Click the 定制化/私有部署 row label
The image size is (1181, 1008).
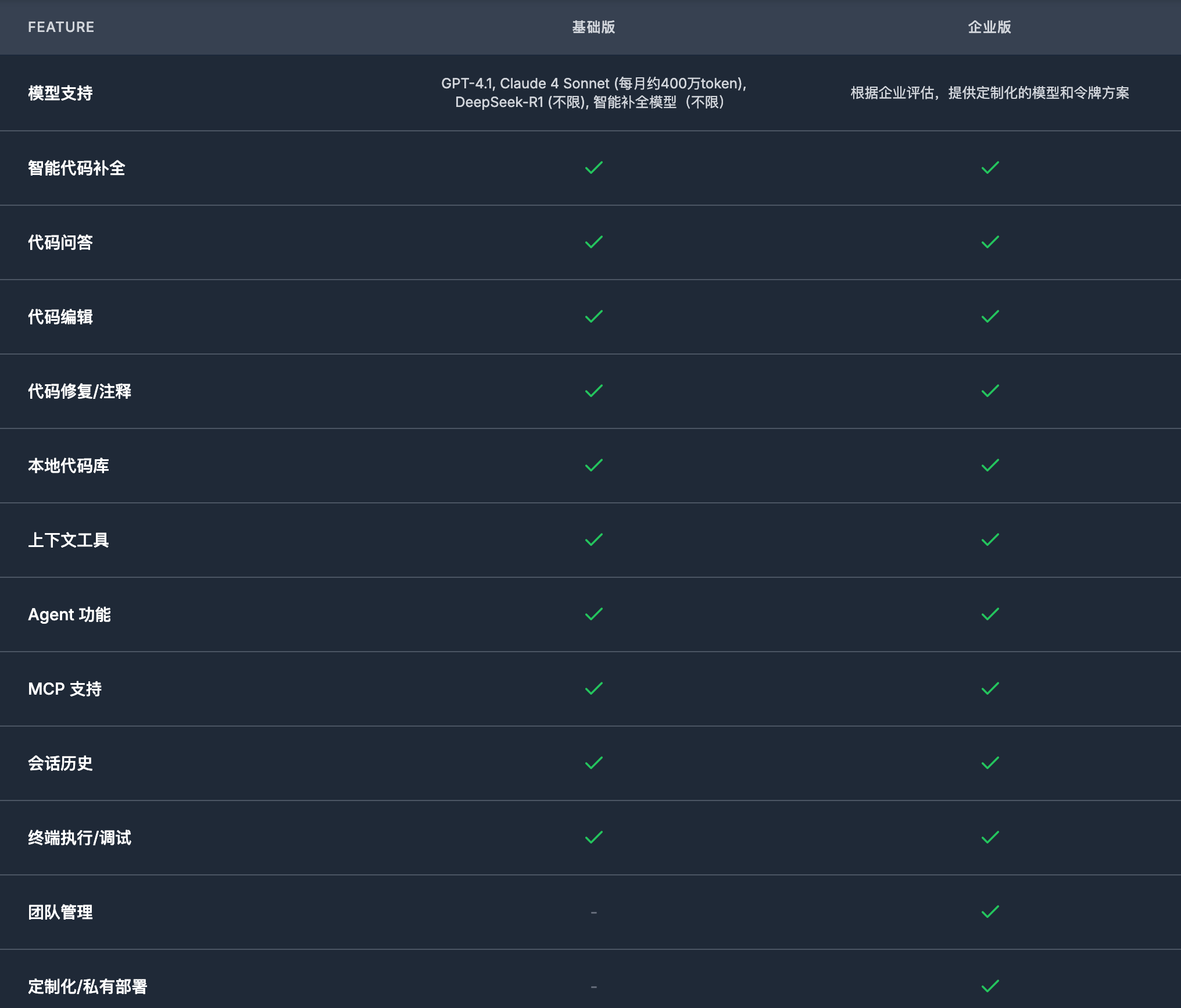[88, 986]
